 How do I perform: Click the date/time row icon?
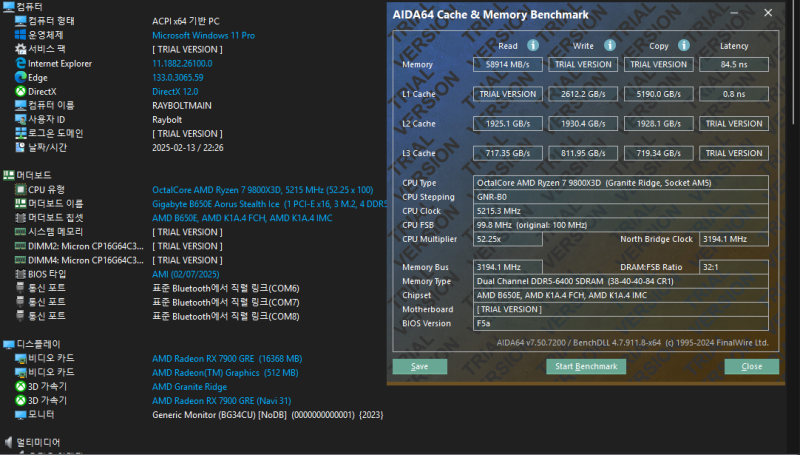tap(20, 147)
